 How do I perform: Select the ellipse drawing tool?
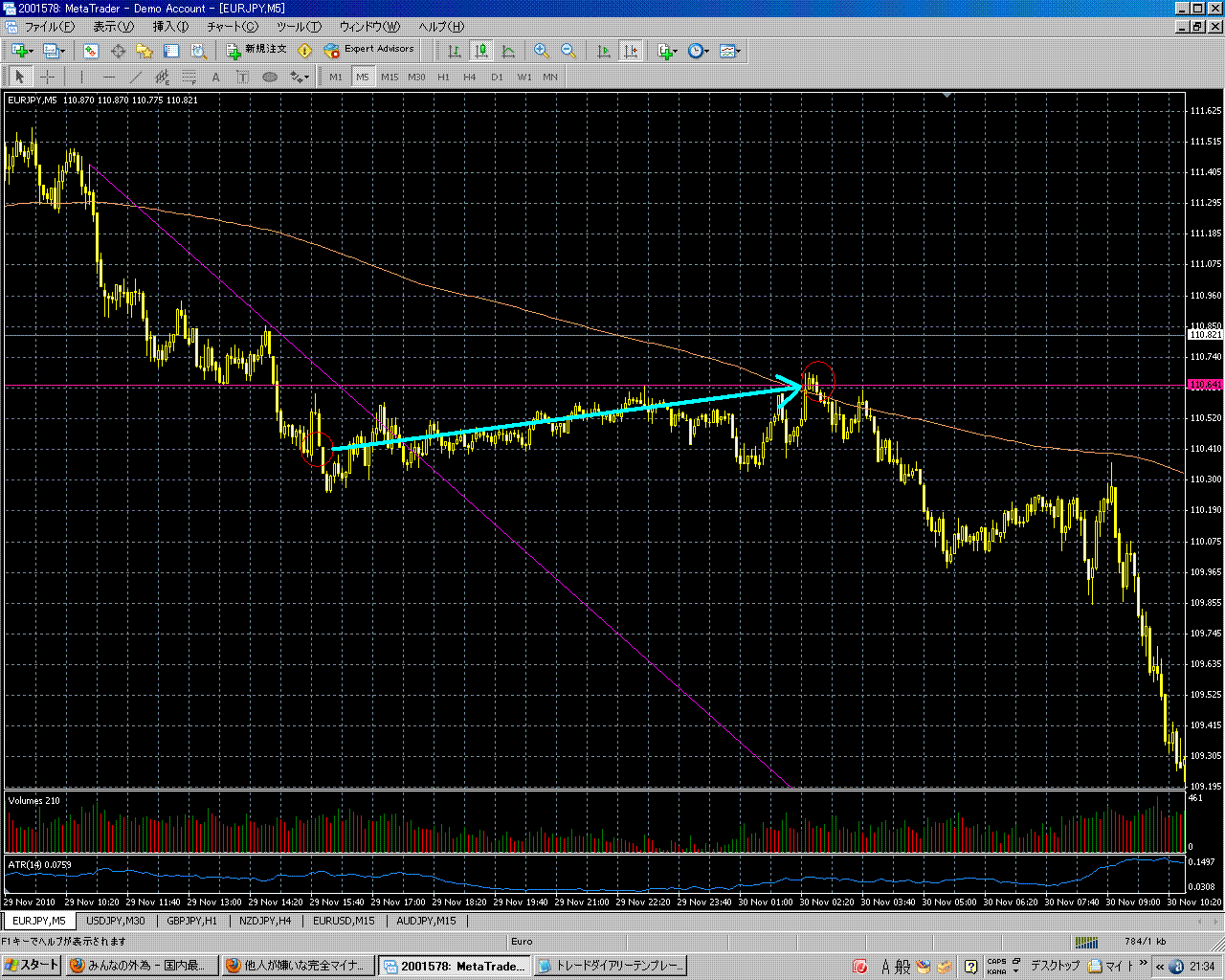(270, 77)
